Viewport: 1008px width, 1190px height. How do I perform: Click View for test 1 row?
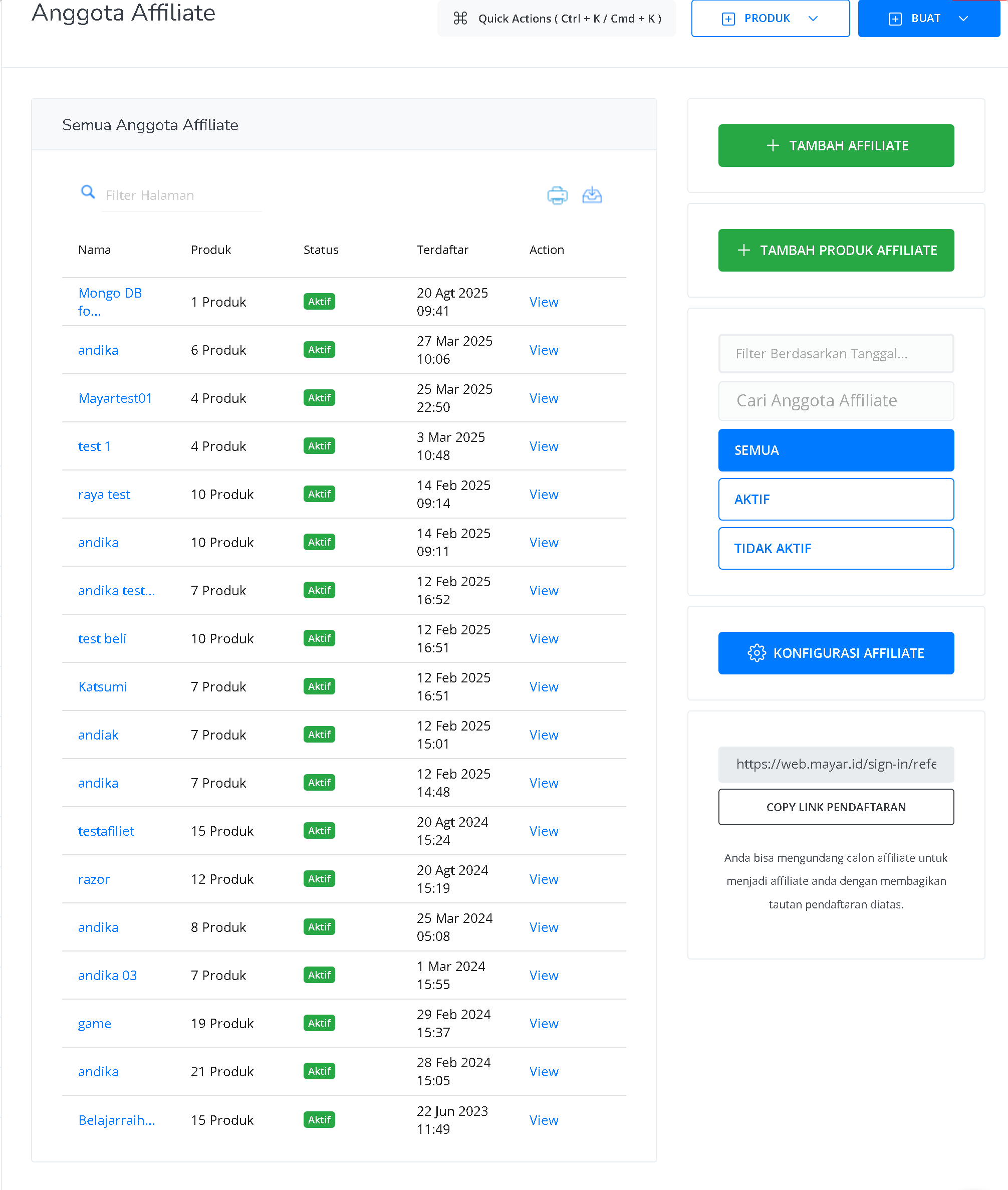[544, 446]
